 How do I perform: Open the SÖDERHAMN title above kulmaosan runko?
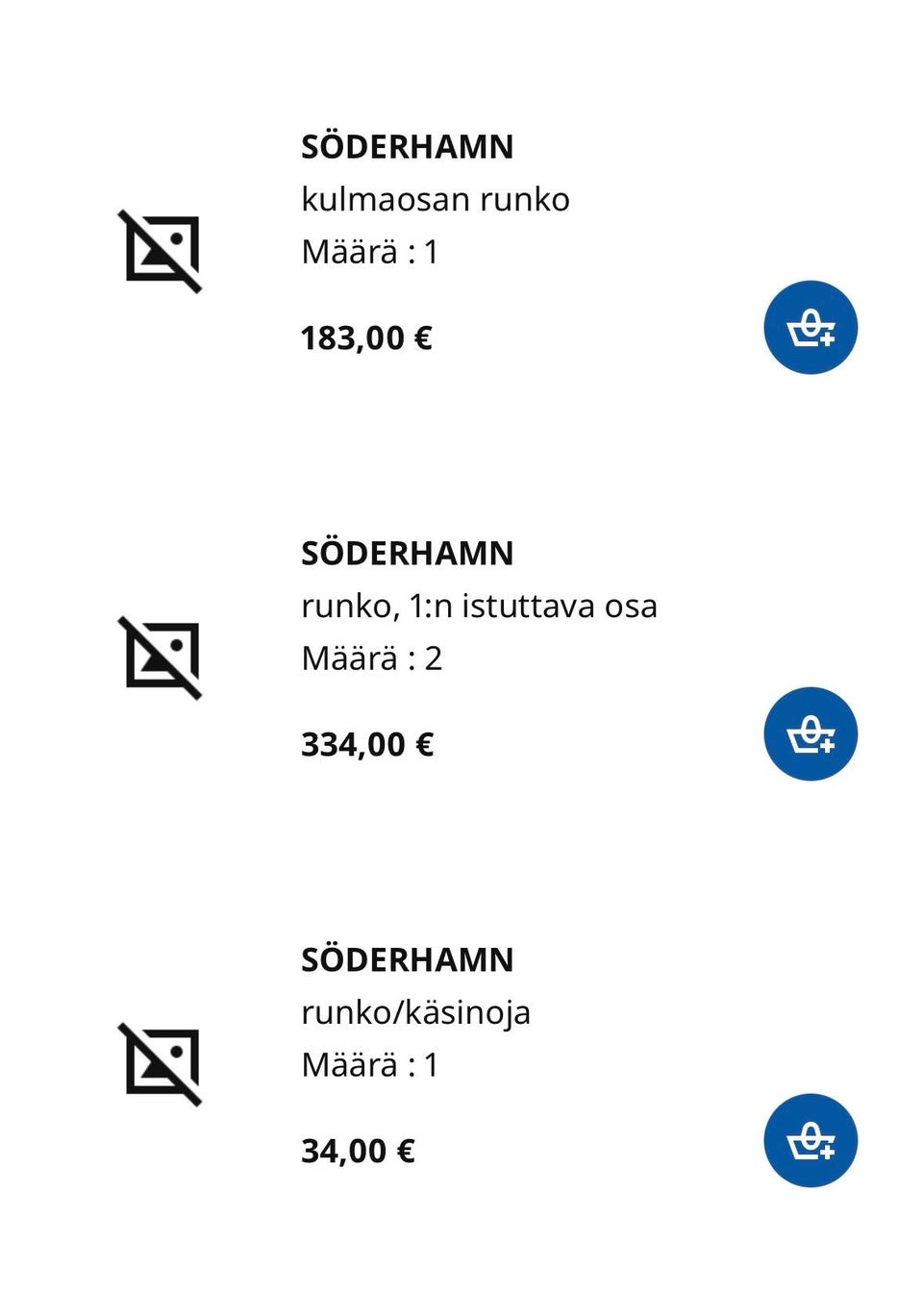click(x=407, y=147)
